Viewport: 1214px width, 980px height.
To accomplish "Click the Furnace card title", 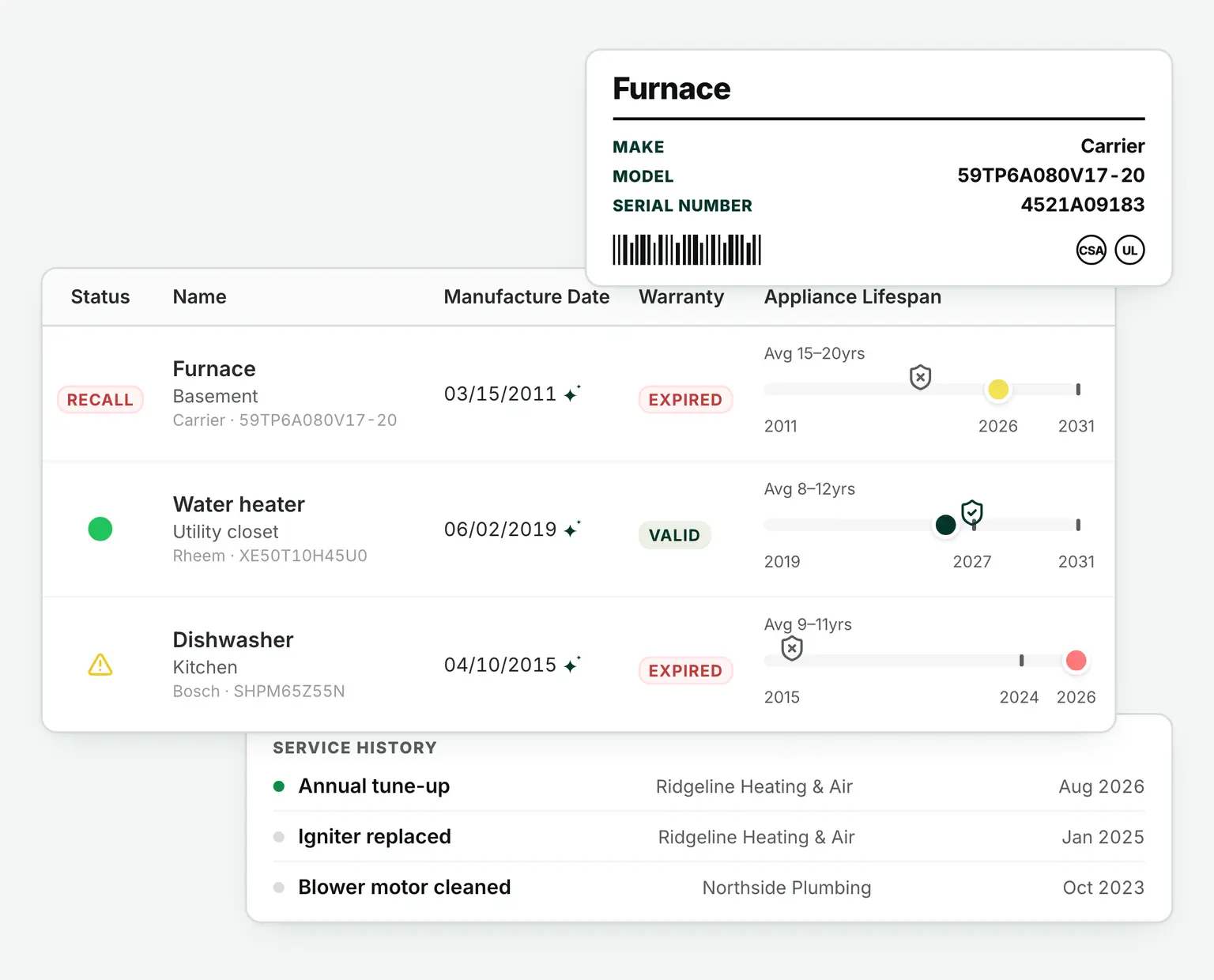I will (672, 89).
